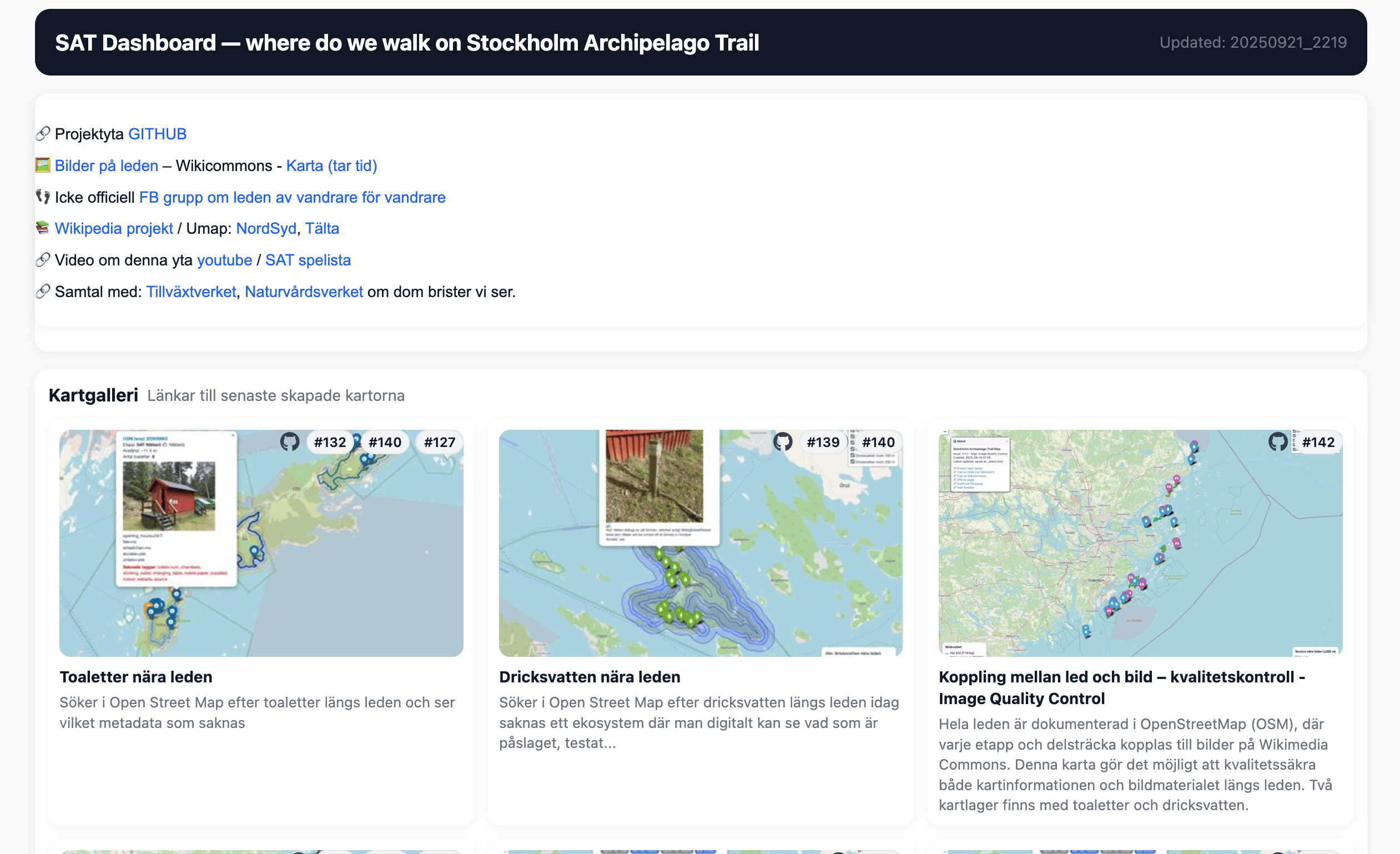The width and height of the screenshot is (1400, 854).
Task: Open Naturvårdsverket conversation link
Action: click(304, 292)
